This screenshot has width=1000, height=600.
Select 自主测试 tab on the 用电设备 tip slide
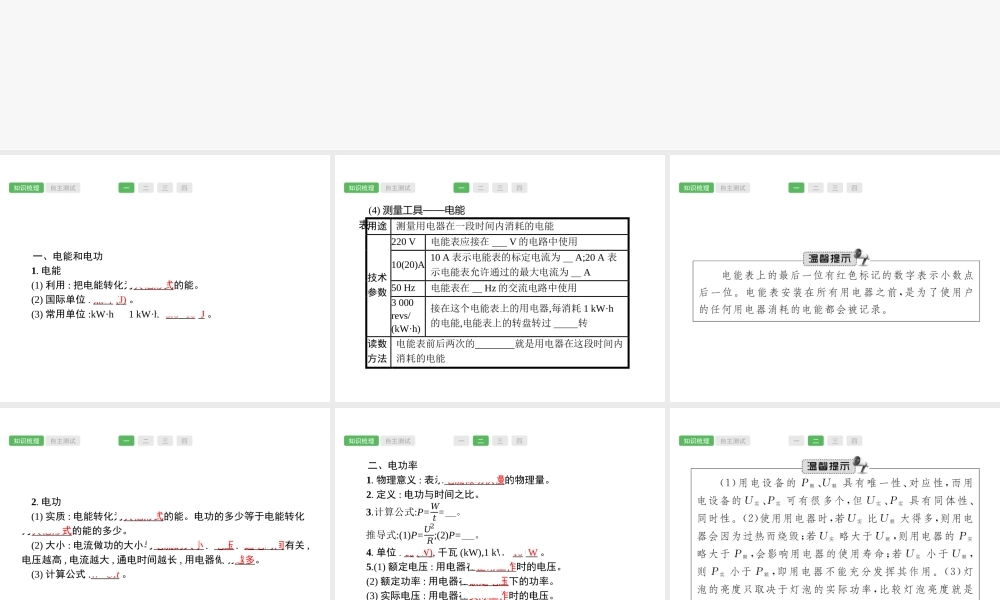[733, 441]
